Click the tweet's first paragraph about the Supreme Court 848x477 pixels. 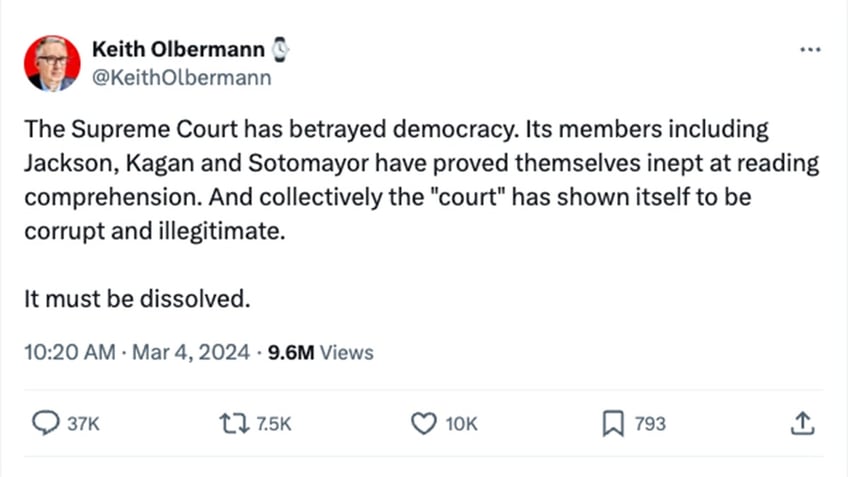420,163
